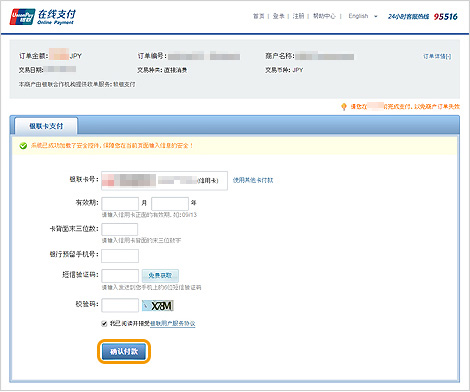The image size is (470, 392).
Task: Open the 登录 login link
Action: [x=278, y=16]
